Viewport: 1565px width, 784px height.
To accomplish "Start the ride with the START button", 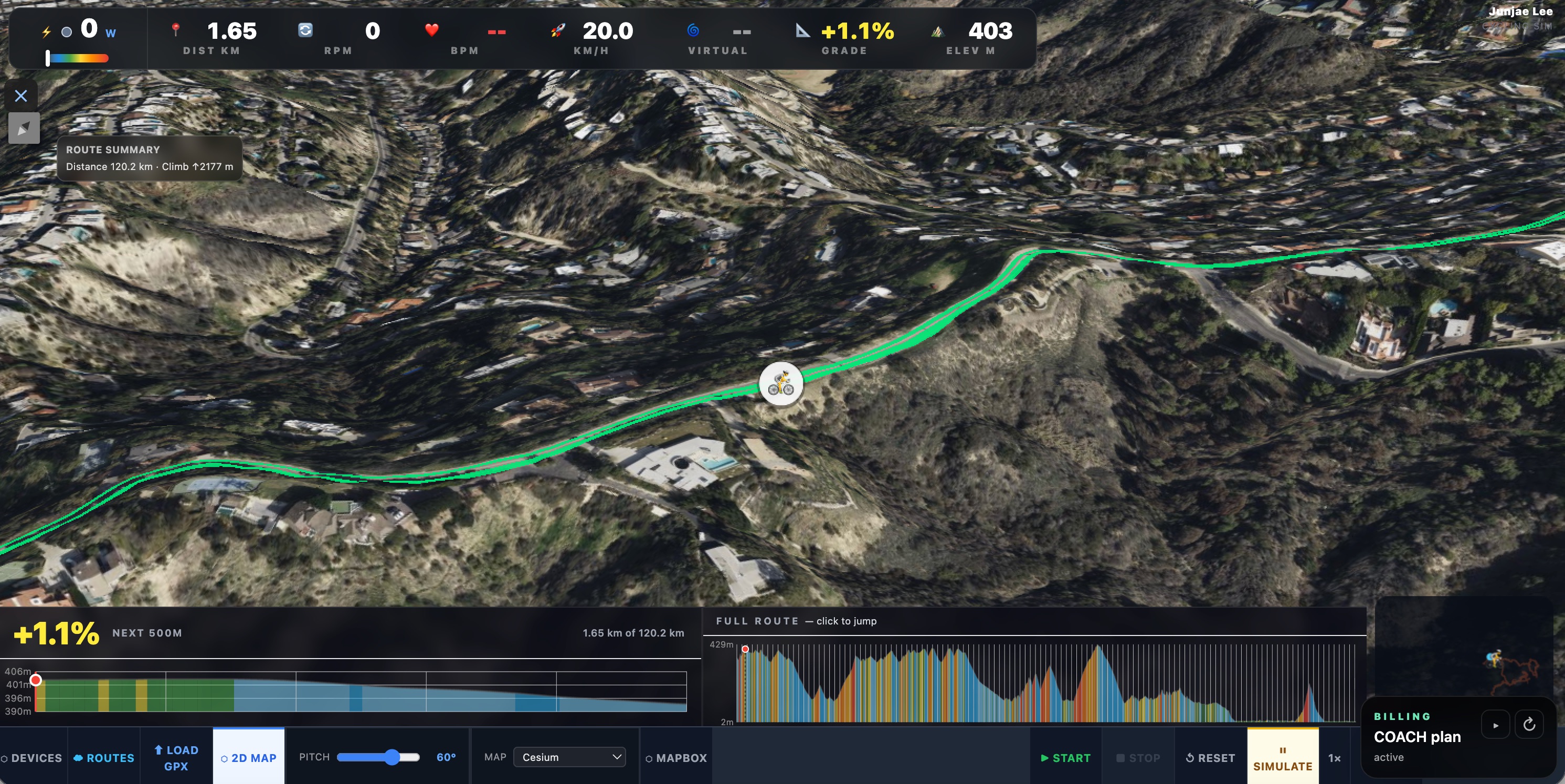I will pyautogui.click(x=1065, y=758).
